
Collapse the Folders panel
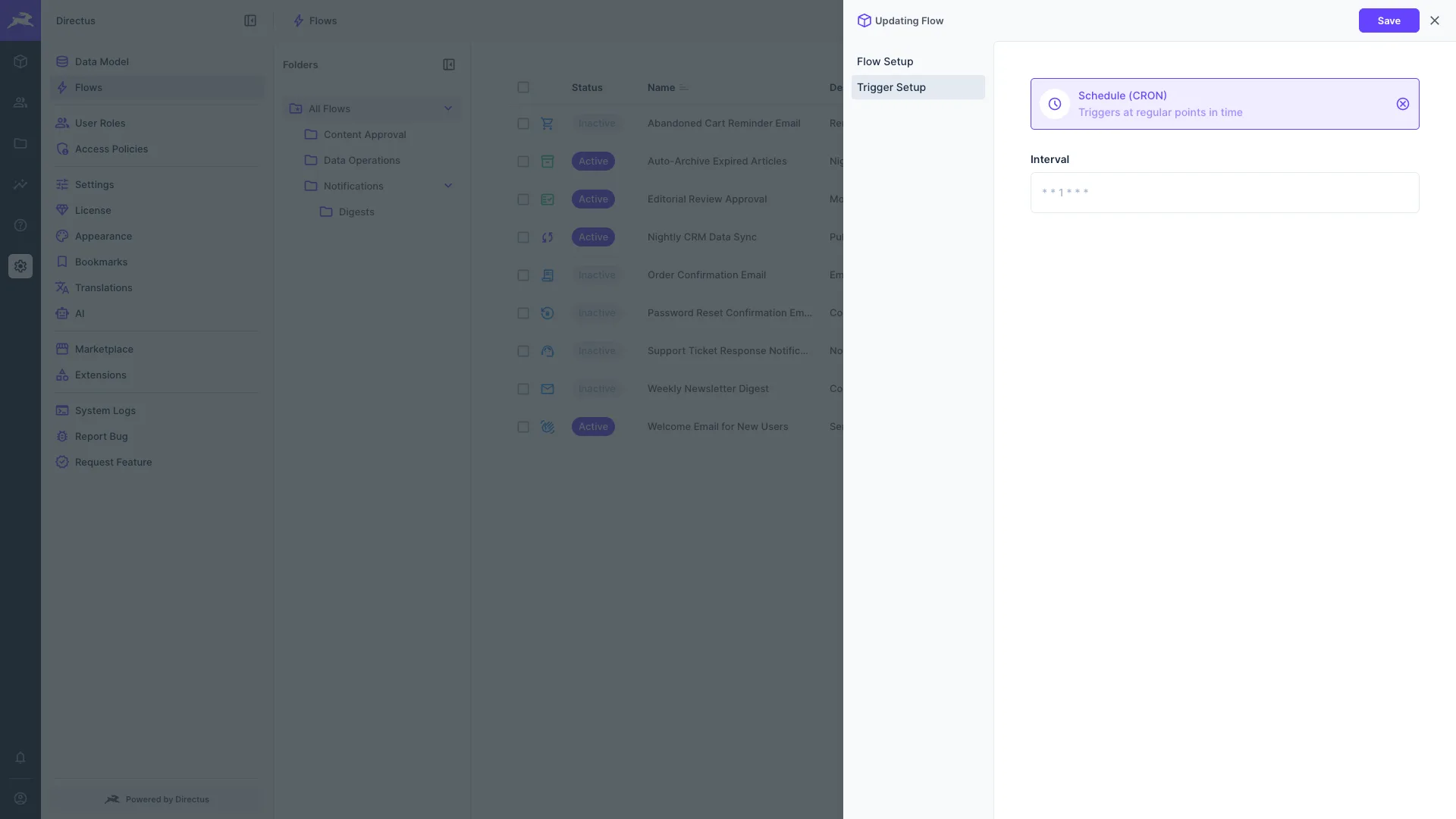(x=449, y=64)
